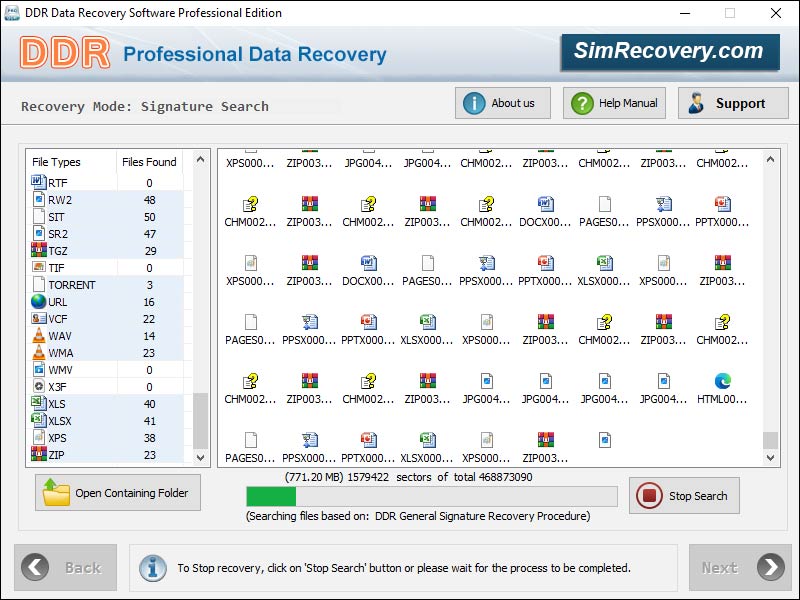800x600 pixels.
Task: Click results pane scroll up arrow
Action: pyautogui.click(x=770, y=160)
